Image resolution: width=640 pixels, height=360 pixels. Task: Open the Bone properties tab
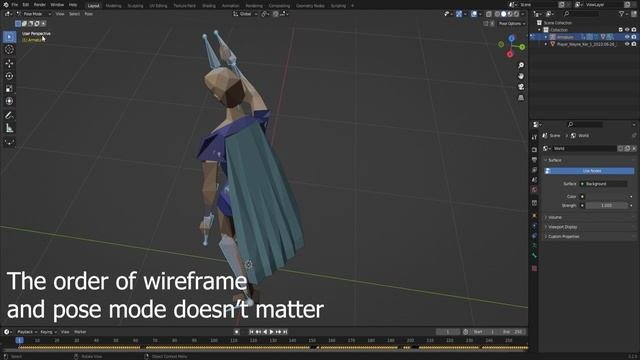click(534, 256)
